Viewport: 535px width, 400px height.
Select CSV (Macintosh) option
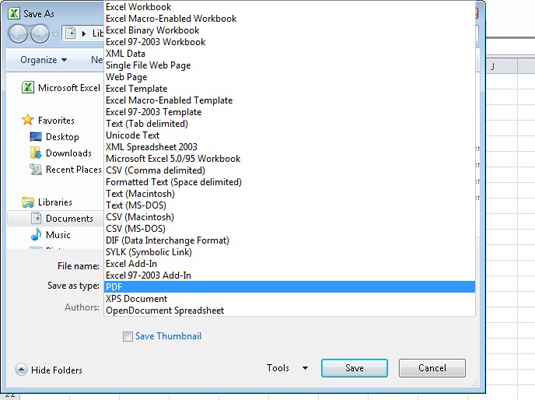(x=289, y=217)
